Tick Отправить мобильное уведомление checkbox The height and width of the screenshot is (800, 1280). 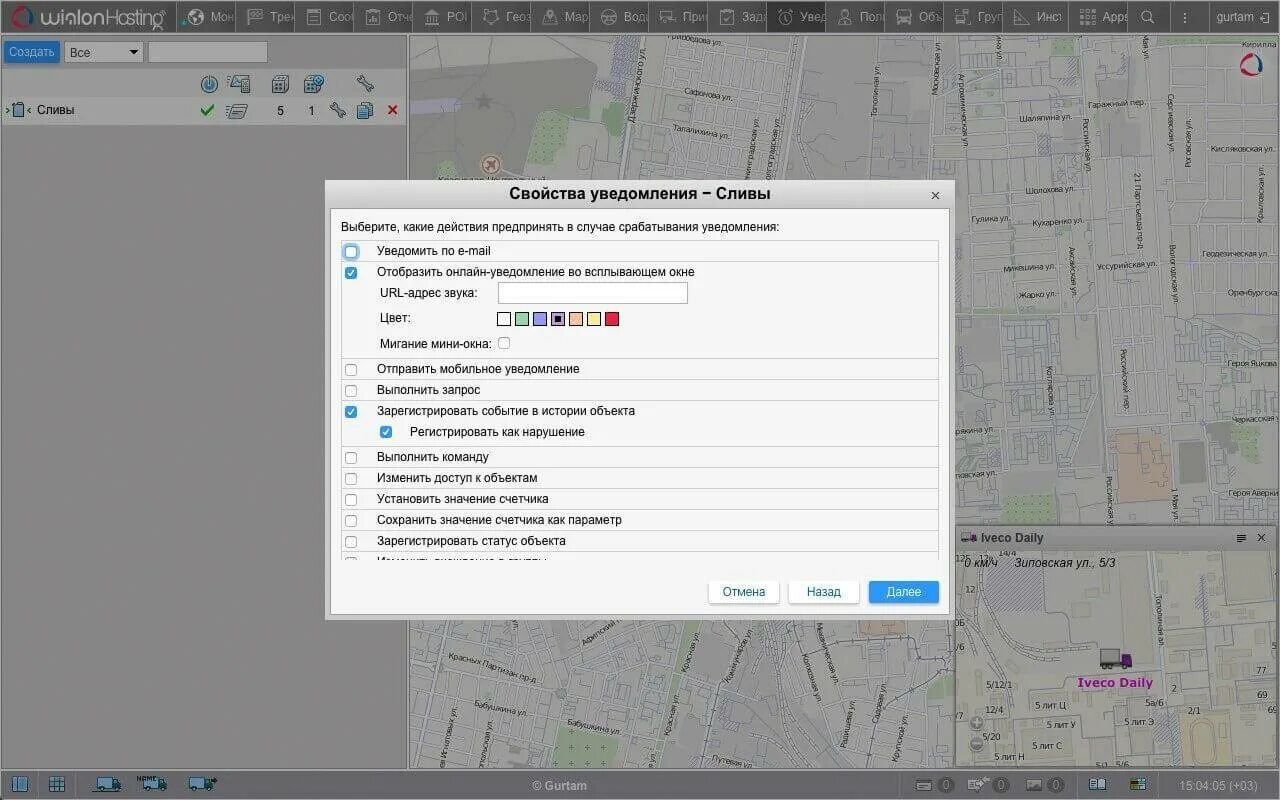click(x=351, y=370)
